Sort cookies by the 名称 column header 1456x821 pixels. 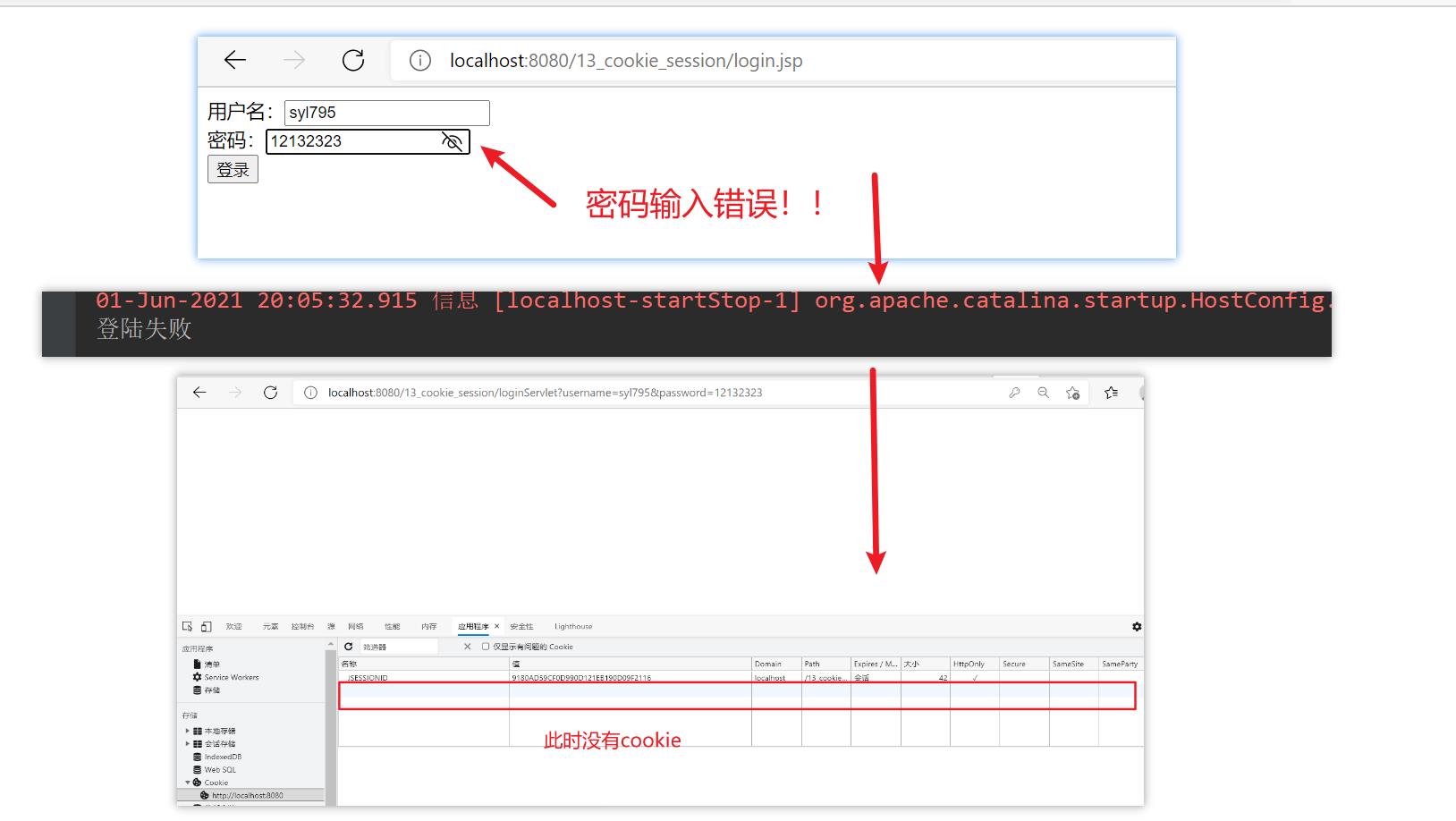pyautogui.click(x=423, y=664)
